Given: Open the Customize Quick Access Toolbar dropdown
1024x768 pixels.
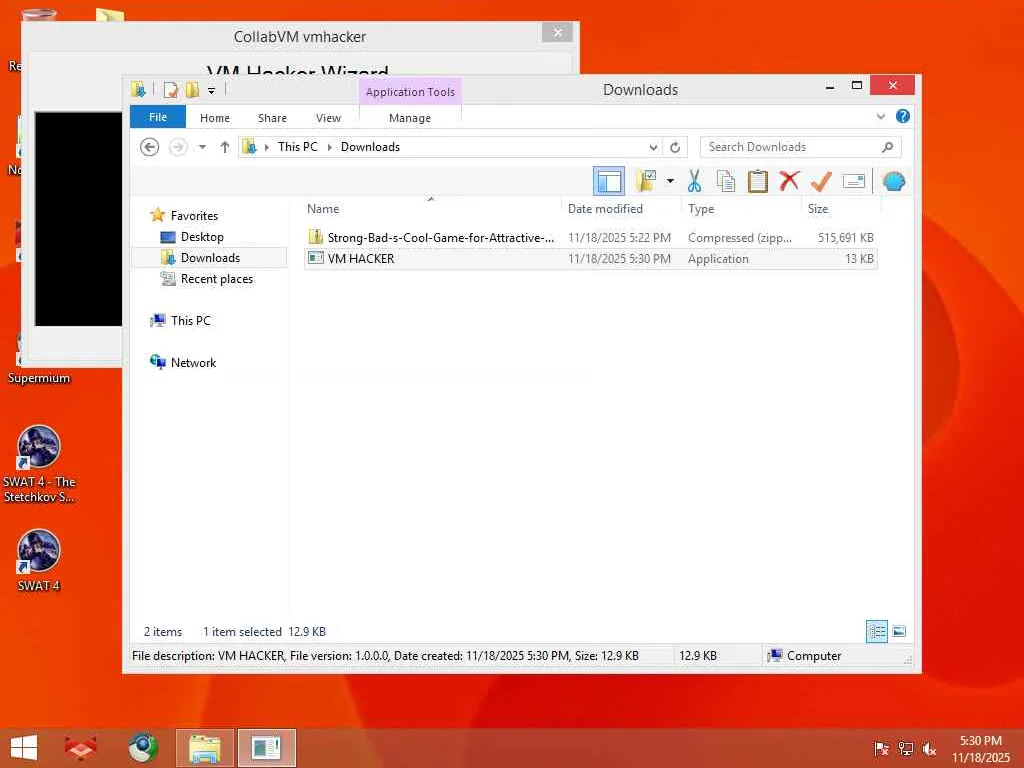Looking at the screenshot, I should pos(212,91).
